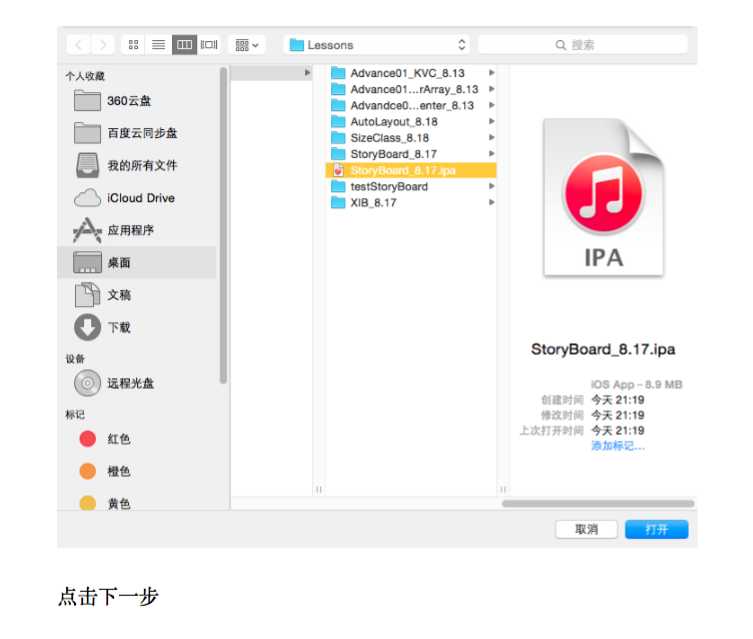753x639 pixels.
Task: Click the large IPA file preview icon
Action: [604, 197]
